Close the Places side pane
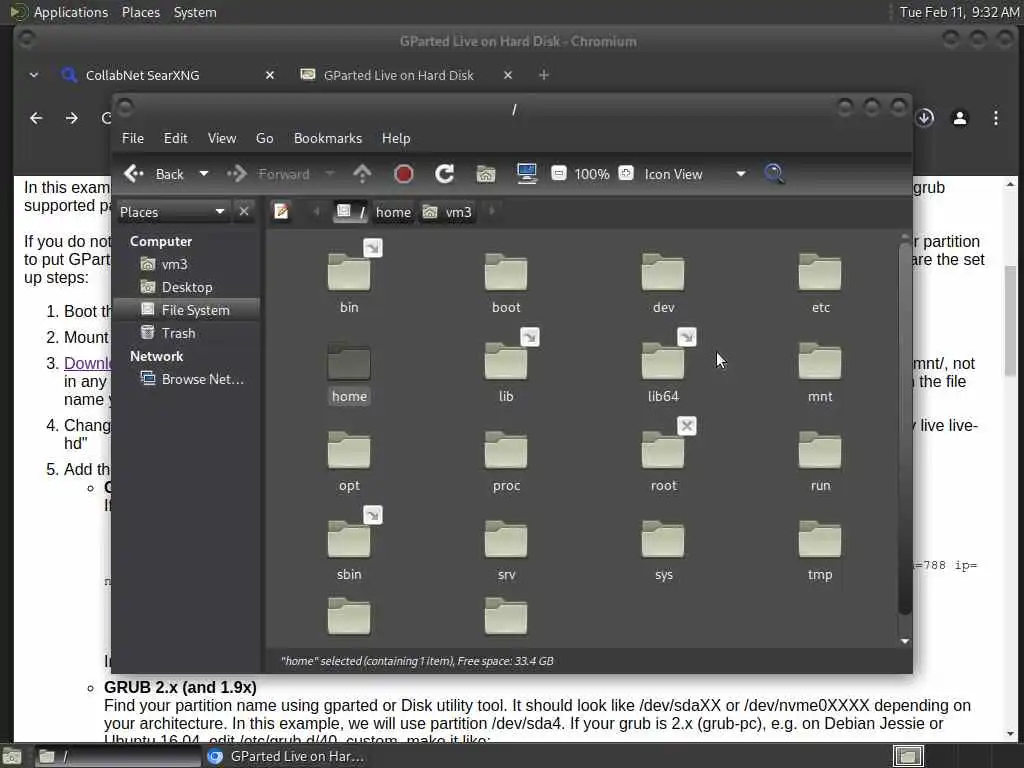Viewport: 1024px width, 768px height. point(244,212)
